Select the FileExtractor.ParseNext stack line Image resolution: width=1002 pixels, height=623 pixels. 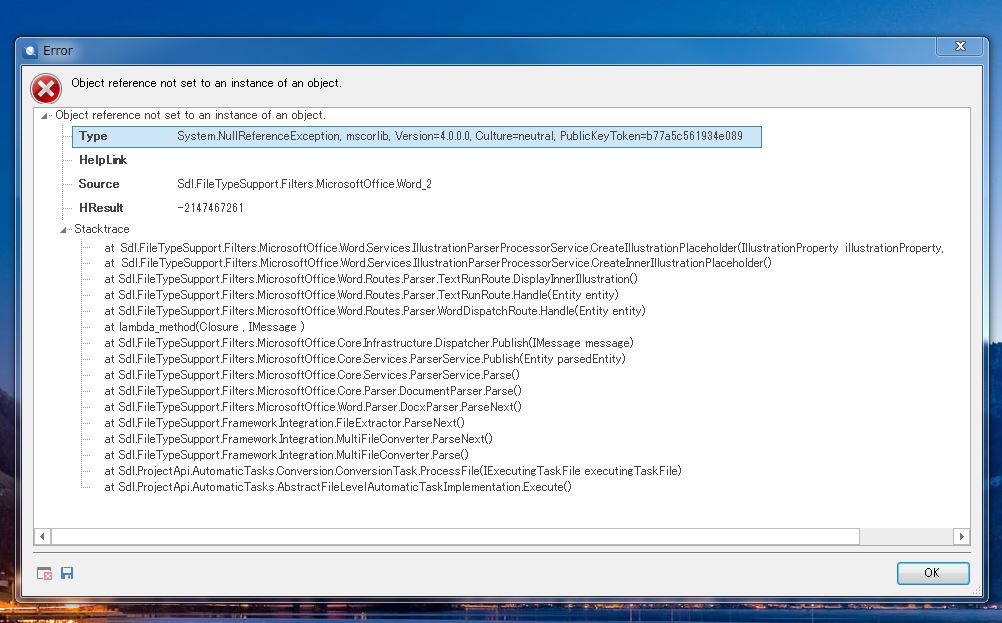(x=284, y=422)
